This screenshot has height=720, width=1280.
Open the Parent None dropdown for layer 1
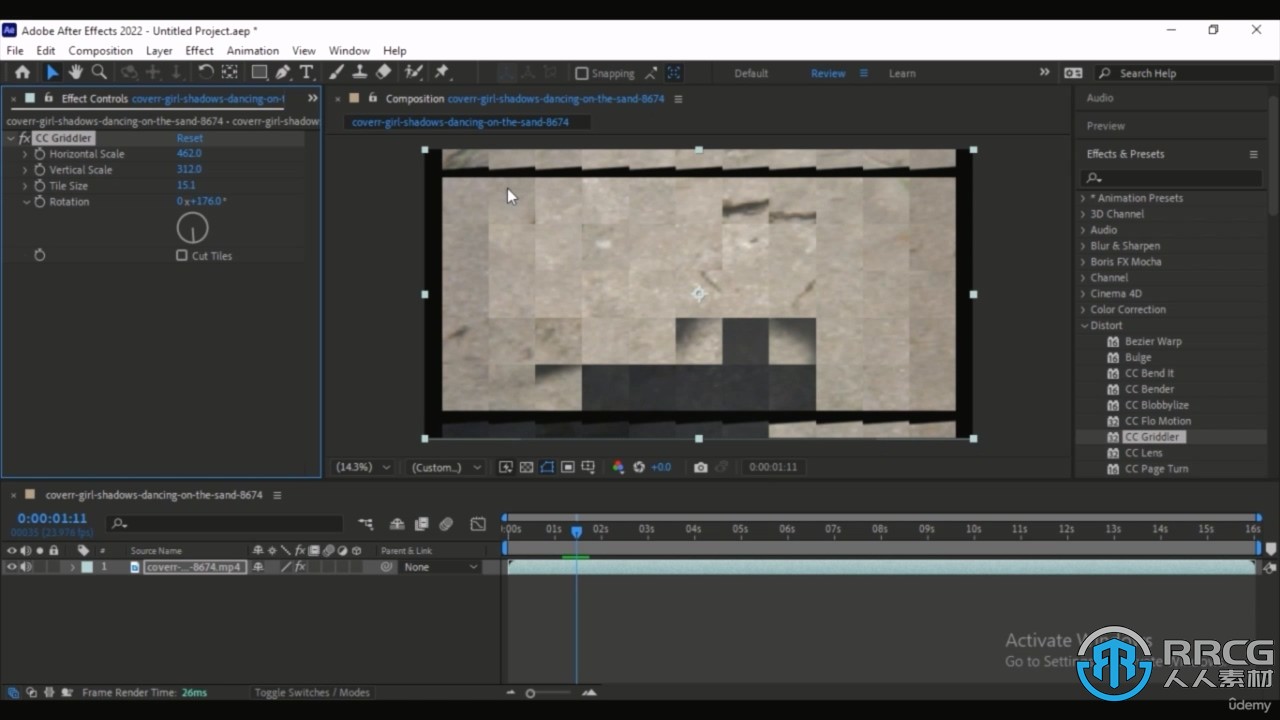(440, 567)
